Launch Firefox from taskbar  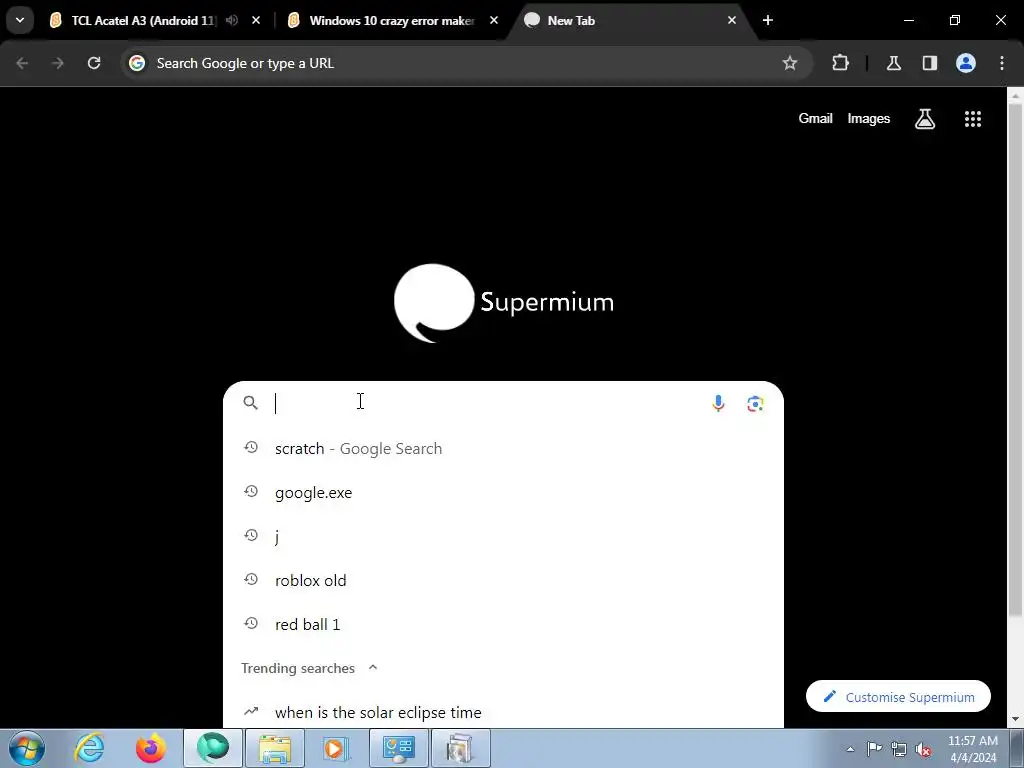pos(151,748)
